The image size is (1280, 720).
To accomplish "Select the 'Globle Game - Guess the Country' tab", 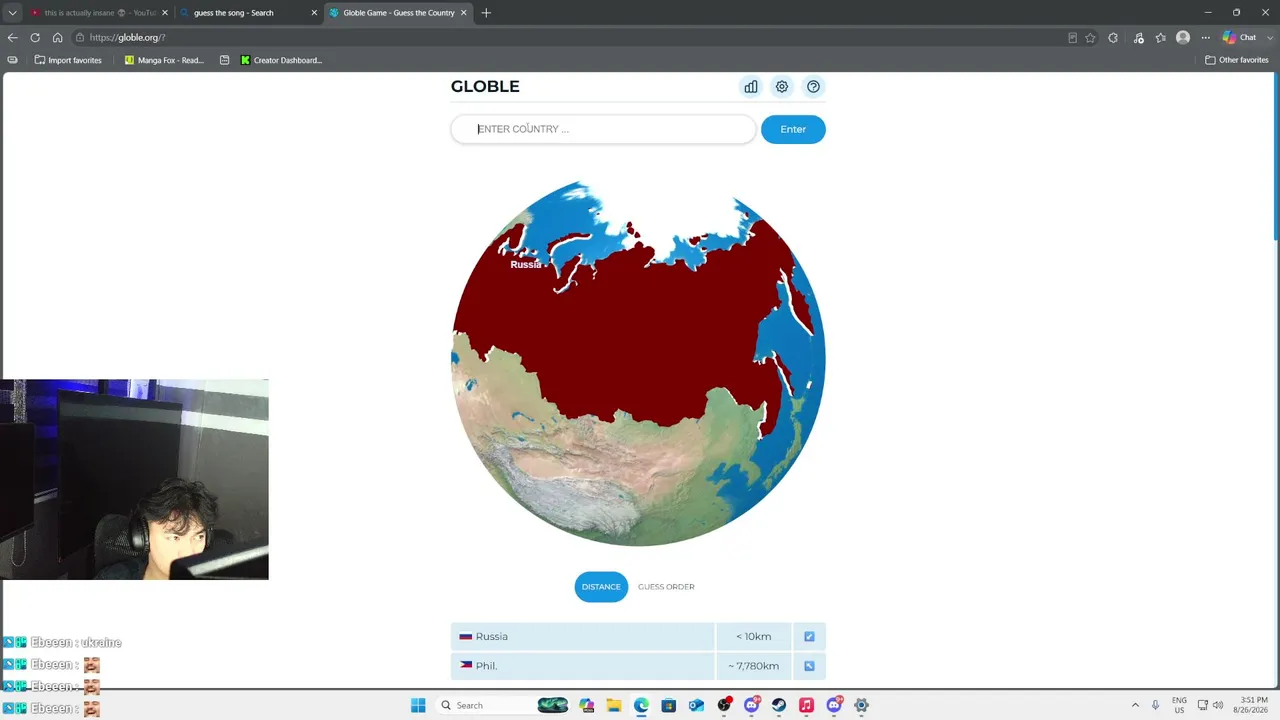I will click(397, 13).
